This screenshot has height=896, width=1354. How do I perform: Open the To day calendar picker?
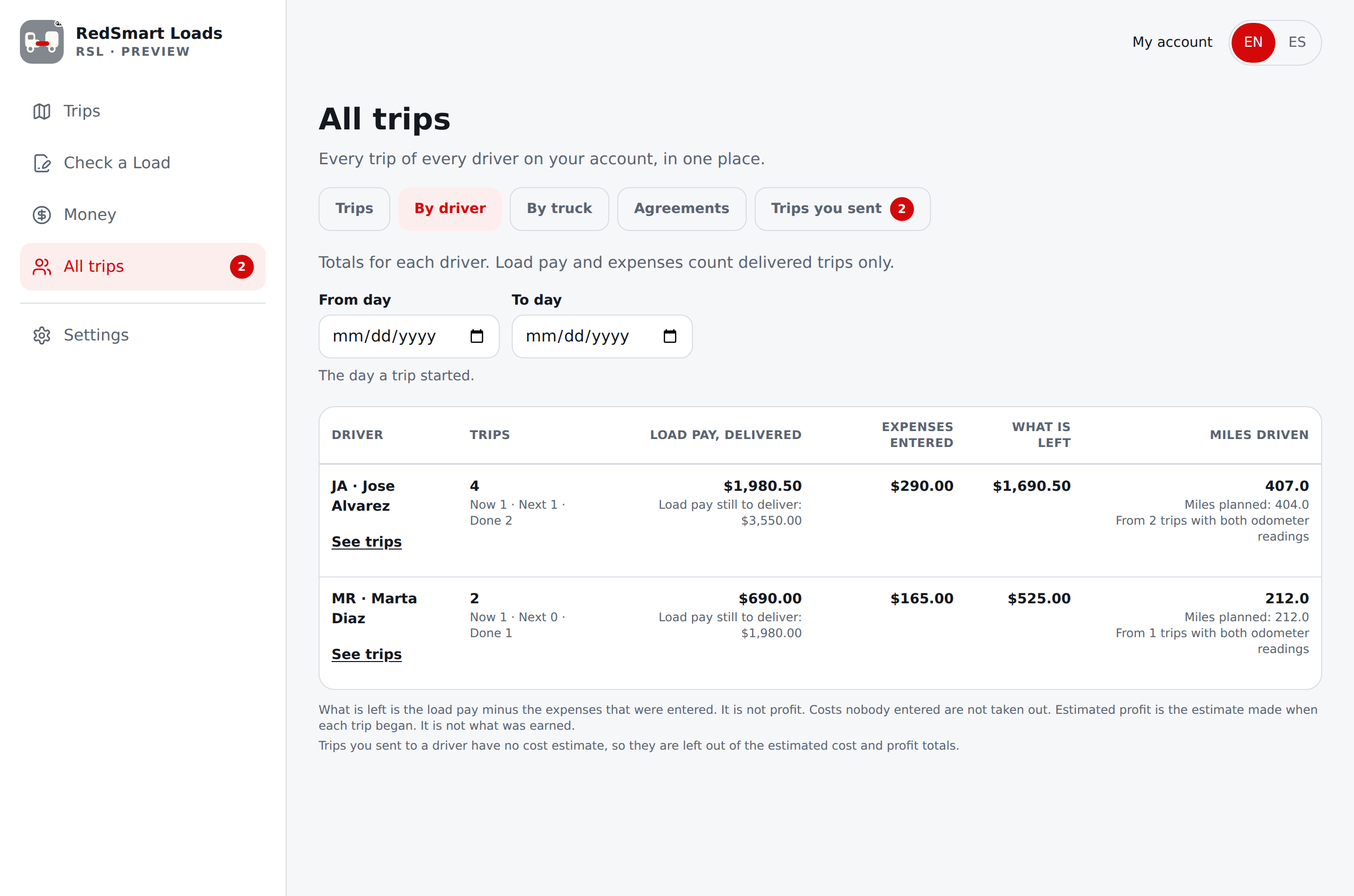(670, 336)
